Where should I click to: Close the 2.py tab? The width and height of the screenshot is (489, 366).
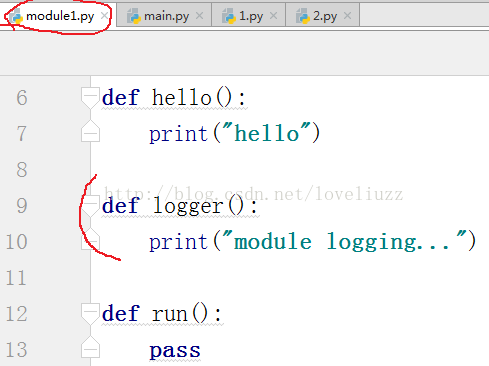(347, 15)
